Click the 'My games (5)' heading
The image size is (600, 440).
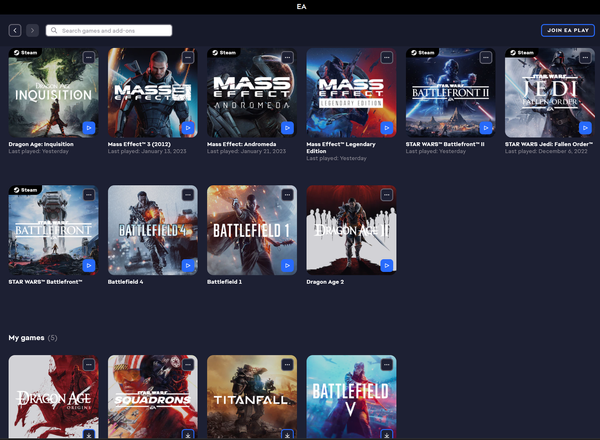coord(33,338)
